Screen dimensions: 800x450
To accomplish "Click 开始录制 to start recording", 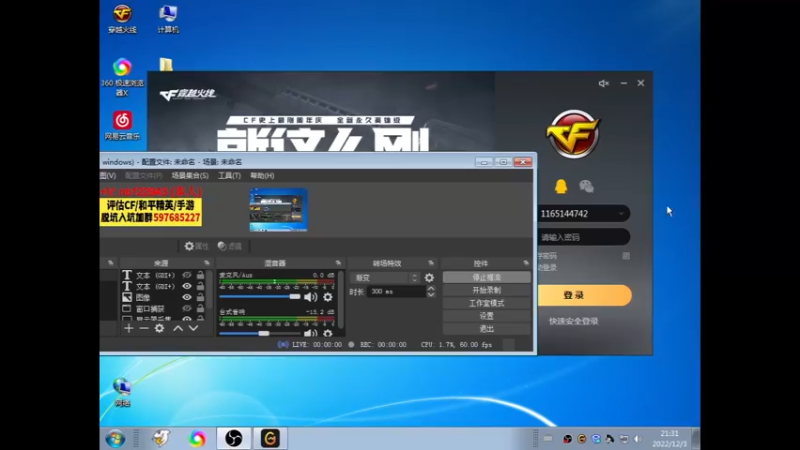I will [487, 290].
